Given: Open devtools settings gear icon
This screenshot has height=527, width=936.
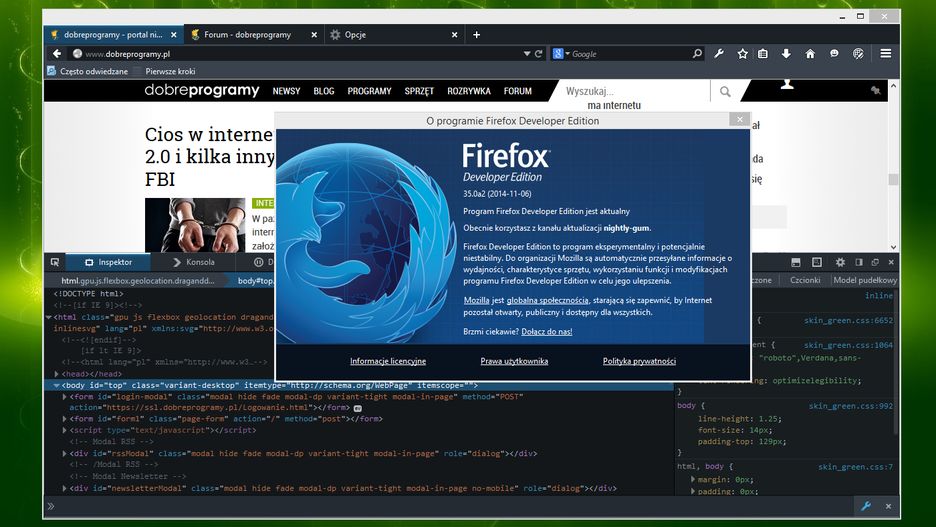Looking at the screenshot, I should pos(840,262).
